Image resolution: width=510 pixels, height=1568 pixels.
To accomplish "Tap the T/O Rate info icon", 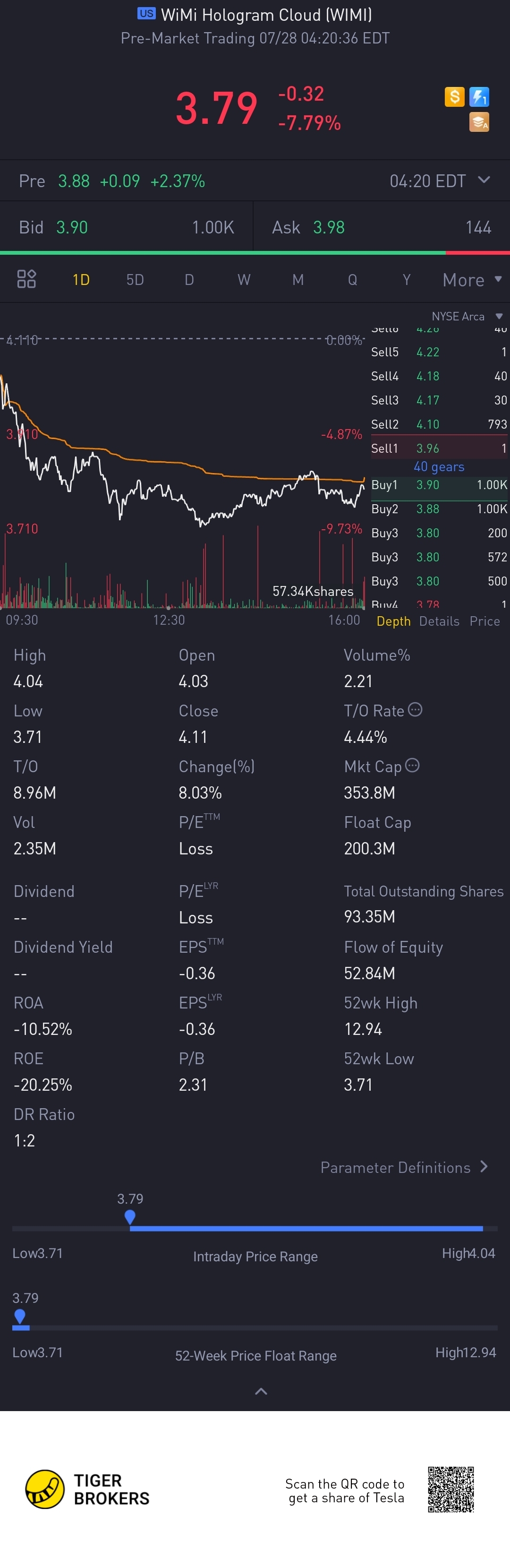I will coord(415,710).
